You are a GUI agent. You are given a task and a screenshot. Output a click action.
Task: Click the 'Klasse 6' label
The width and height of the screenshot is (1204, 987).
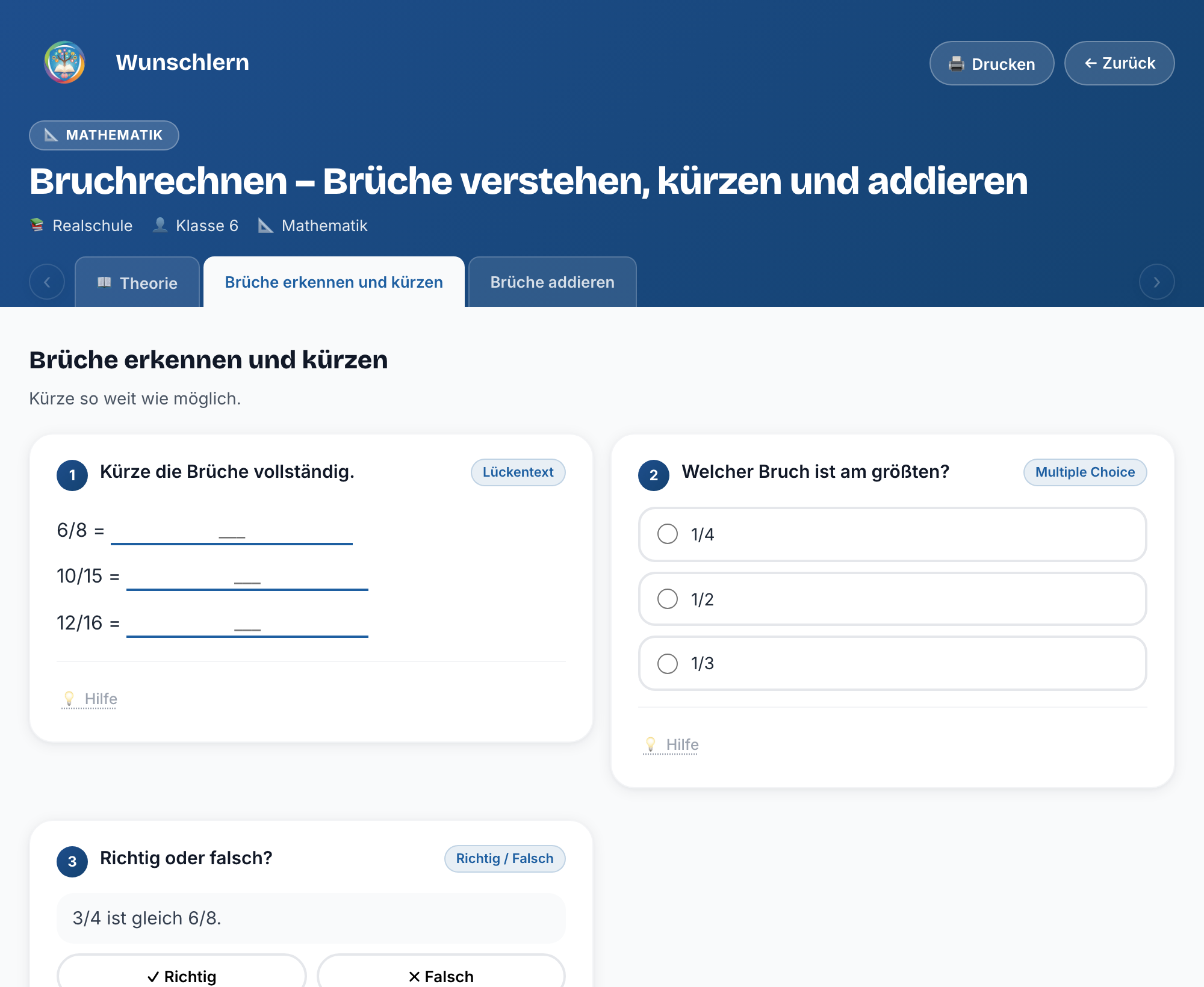coord(207,226)
